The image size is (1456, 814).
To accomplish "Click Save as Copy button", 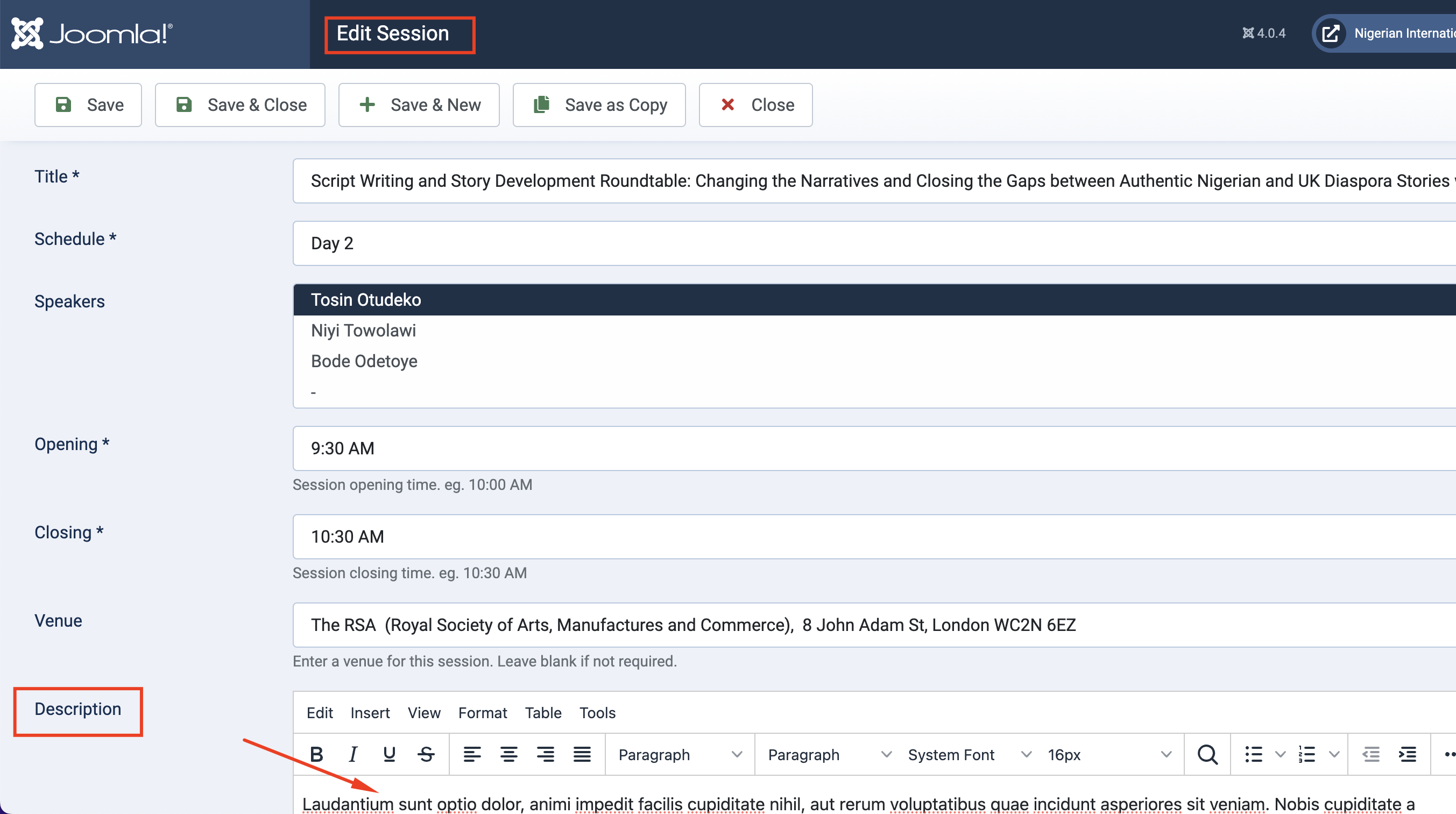I will click(599, 104).
